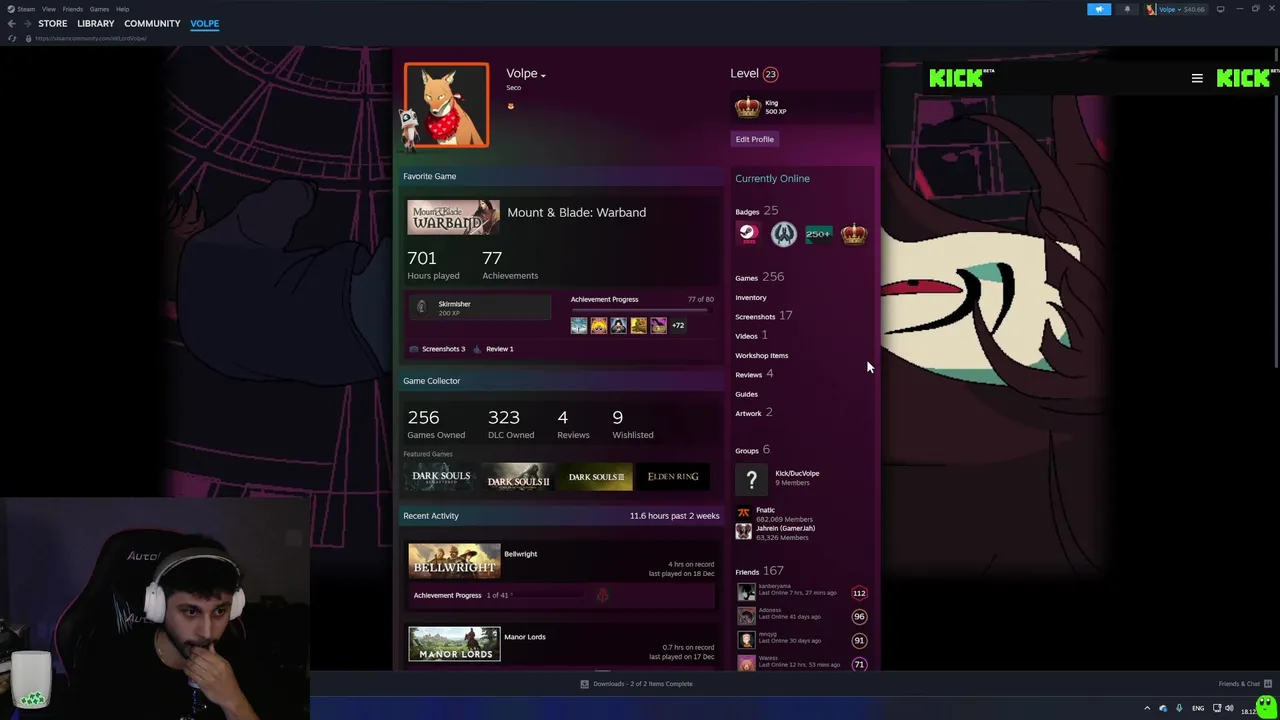Open the Manor Lords game banner

[454, 644]
